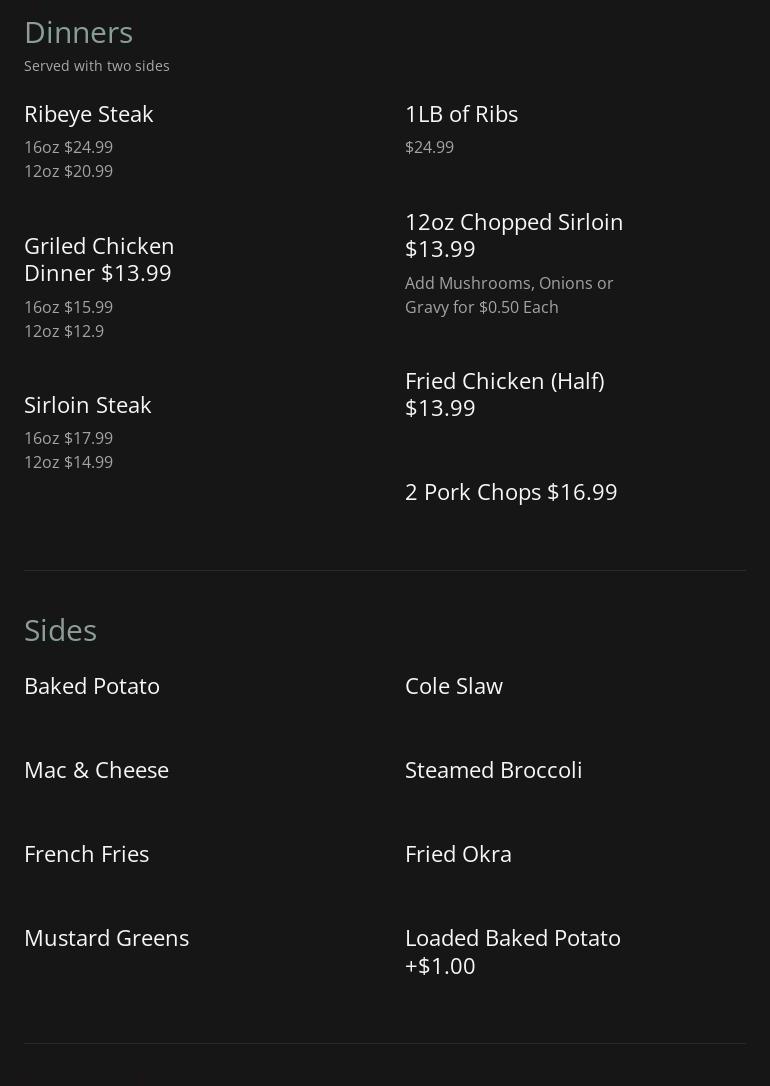Click Fried Chicken (Half) $13.99
The height and width of the screenshot is (1086, 770).
click(504, 394)
